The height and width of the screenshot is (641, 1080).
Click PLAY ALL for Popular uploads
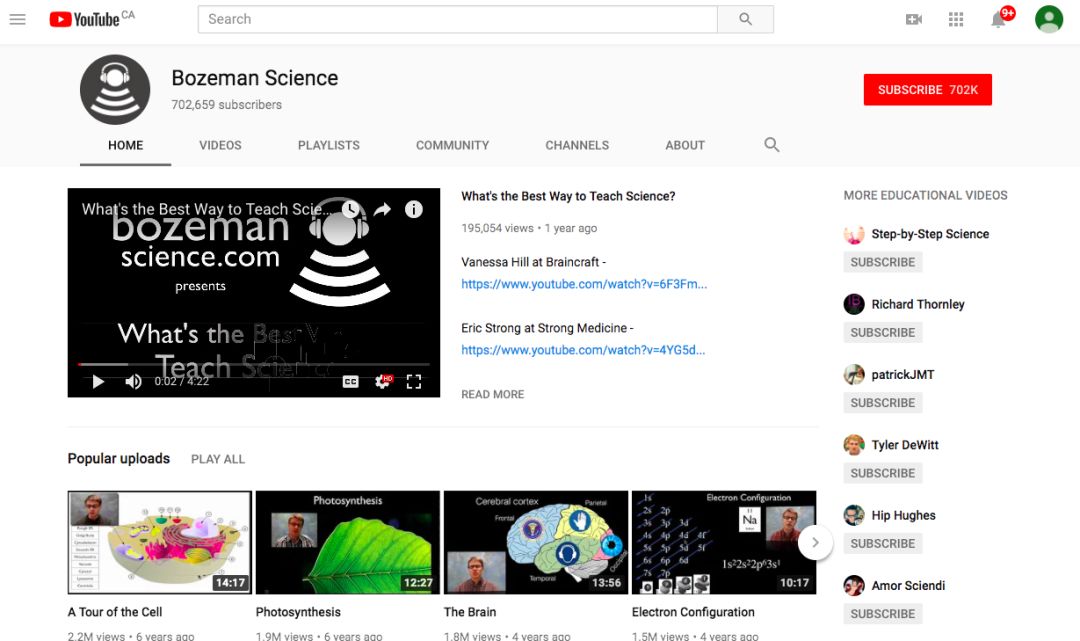[x=218, y=459]
